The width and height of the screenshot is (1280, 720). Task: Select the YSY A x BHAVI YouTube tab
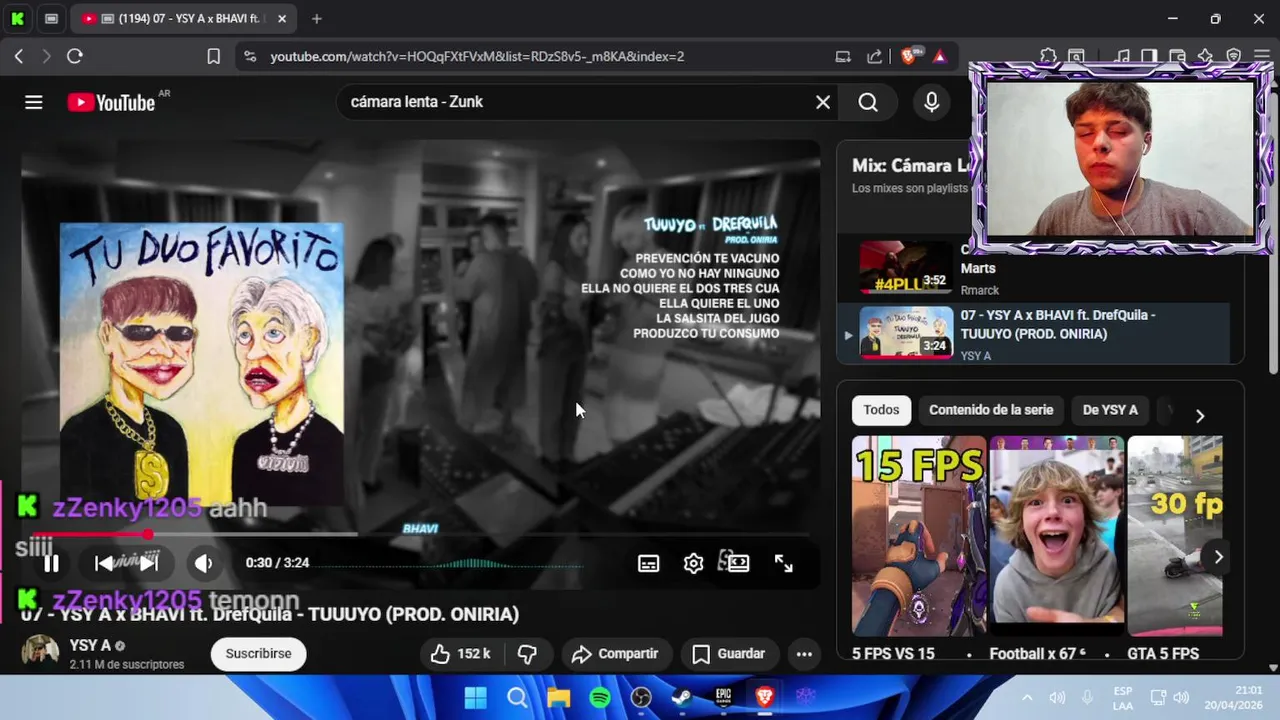point(185,18)
